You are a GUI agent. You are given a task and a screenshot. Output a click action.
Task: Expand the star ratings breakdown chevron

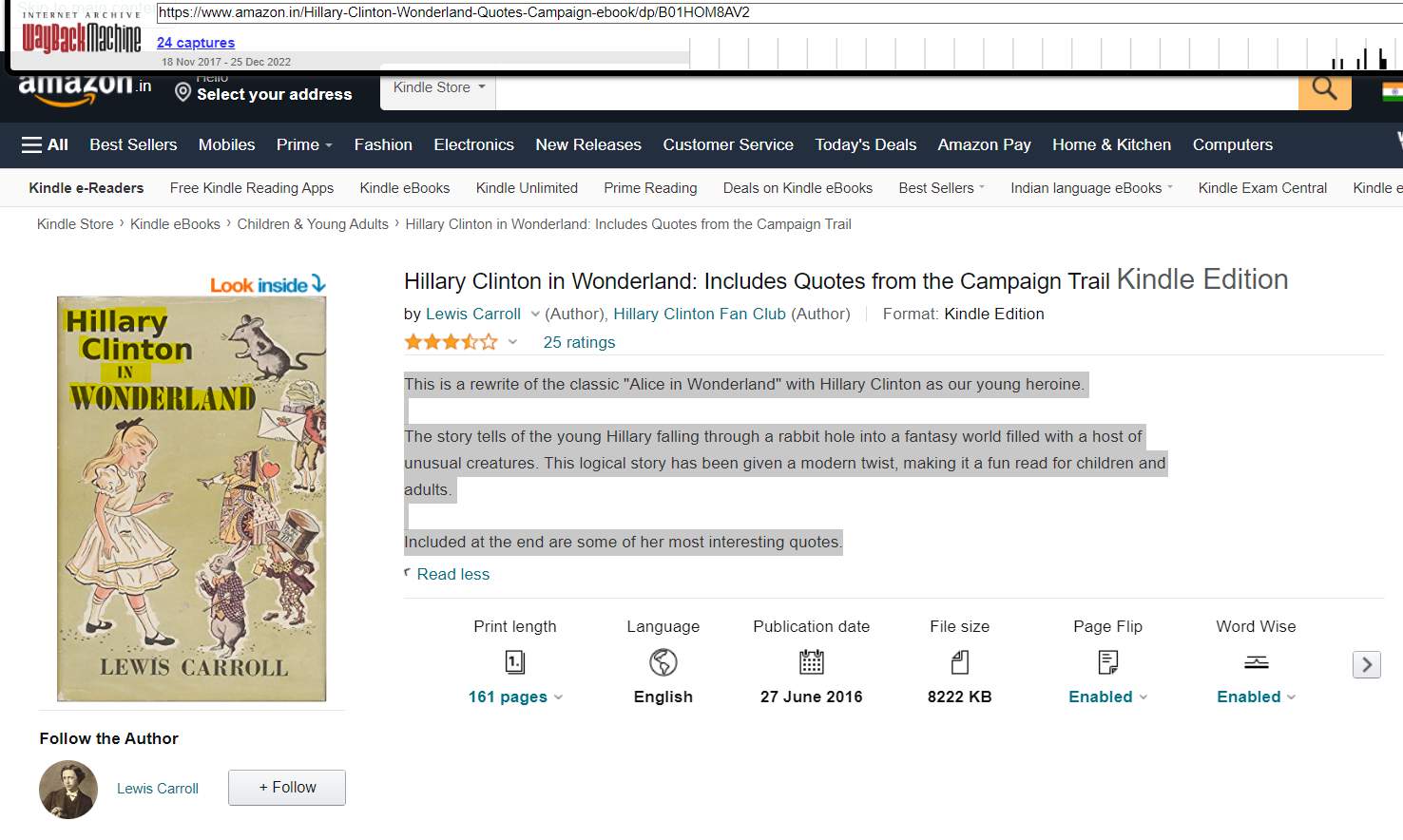click(513, 342)
